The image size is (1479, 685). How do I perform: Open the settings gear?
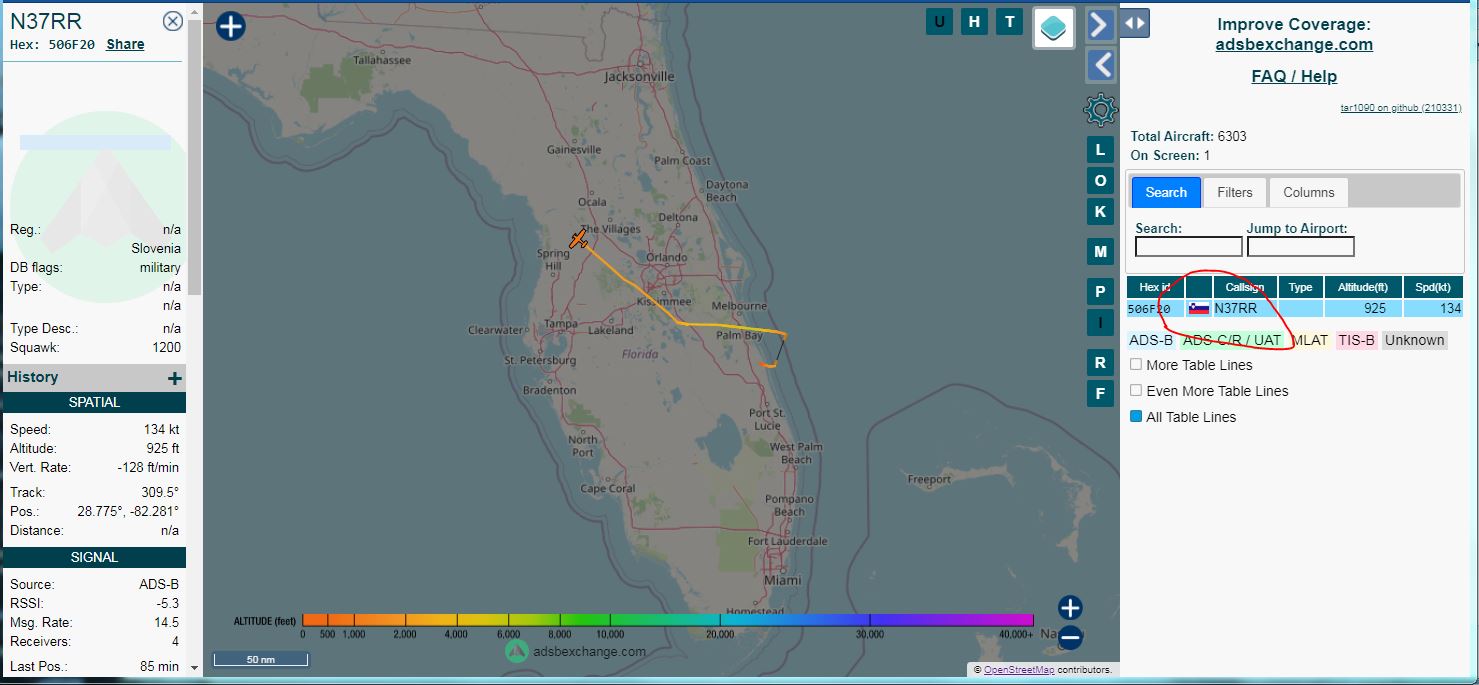[x=1100, y=109]
